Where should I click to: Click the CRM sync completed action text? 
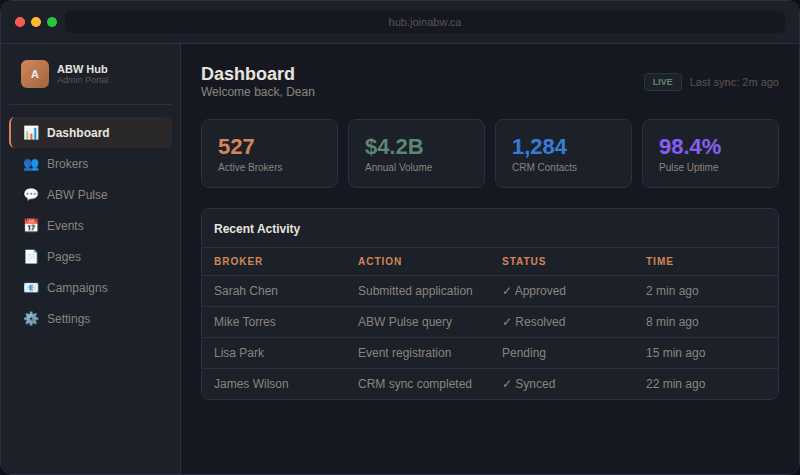pyautogui.click(x=415, y=384)
